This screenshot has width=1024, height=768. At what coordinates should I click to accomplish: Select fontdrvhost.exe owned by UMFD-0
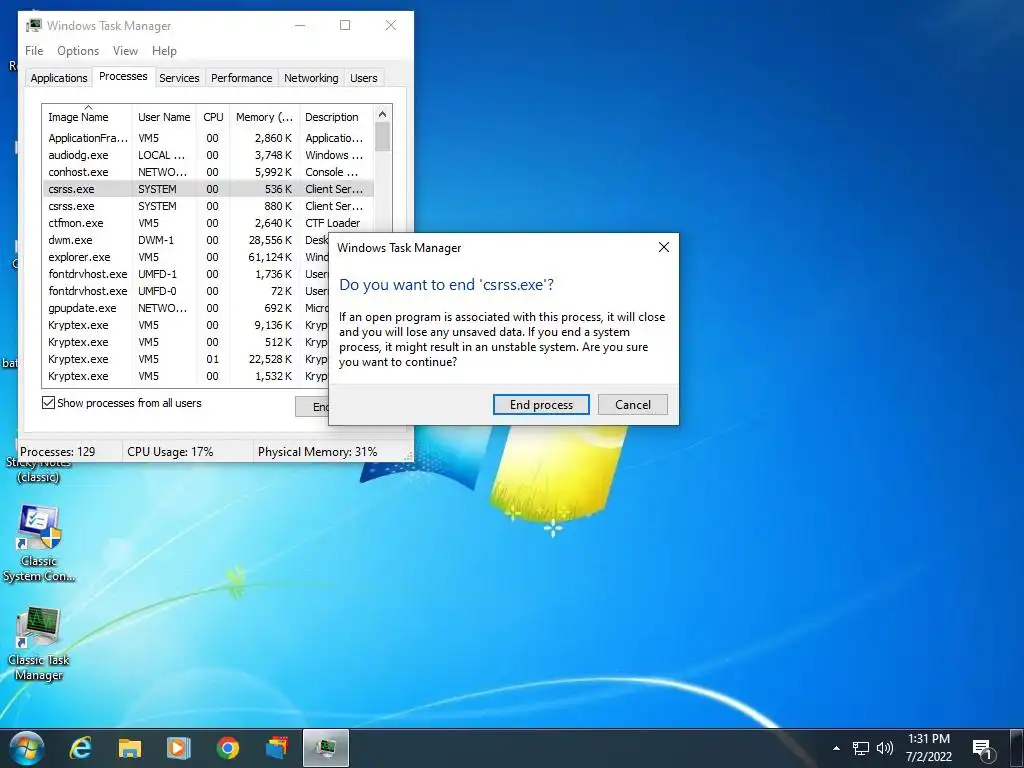(x=186, y=291)
